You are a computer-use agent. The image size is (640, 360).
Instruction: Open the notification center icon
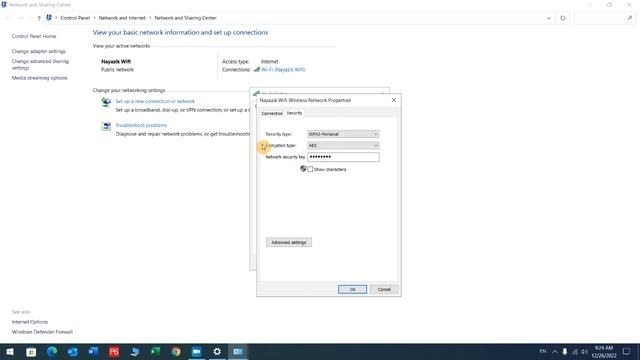click(x=627, y=351)
